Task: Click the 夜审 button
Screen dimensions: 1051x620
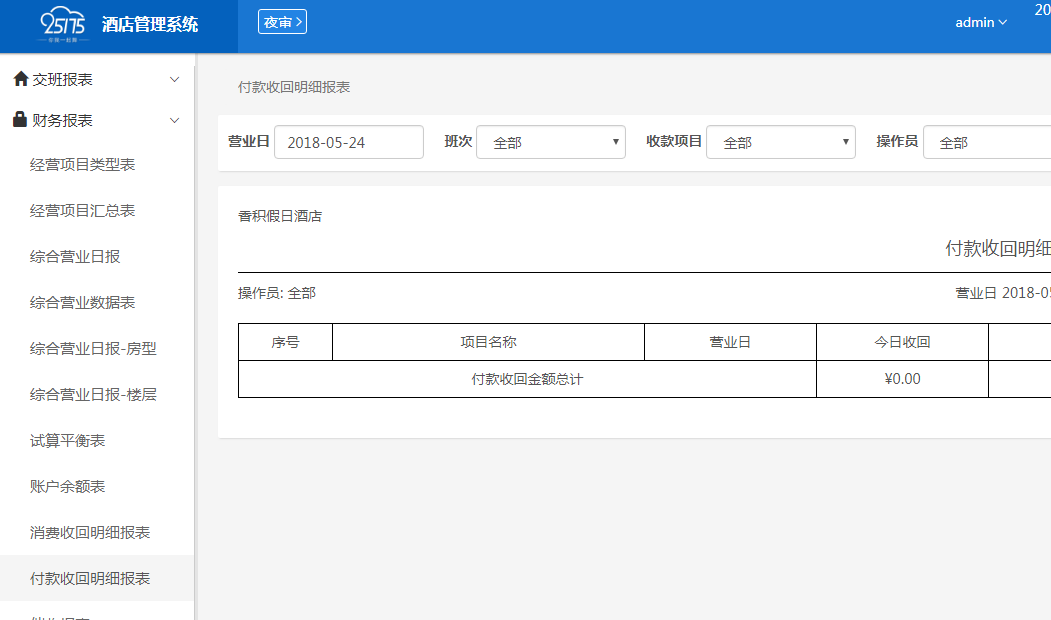Action: pyautogui.click(x=282, y=22)
